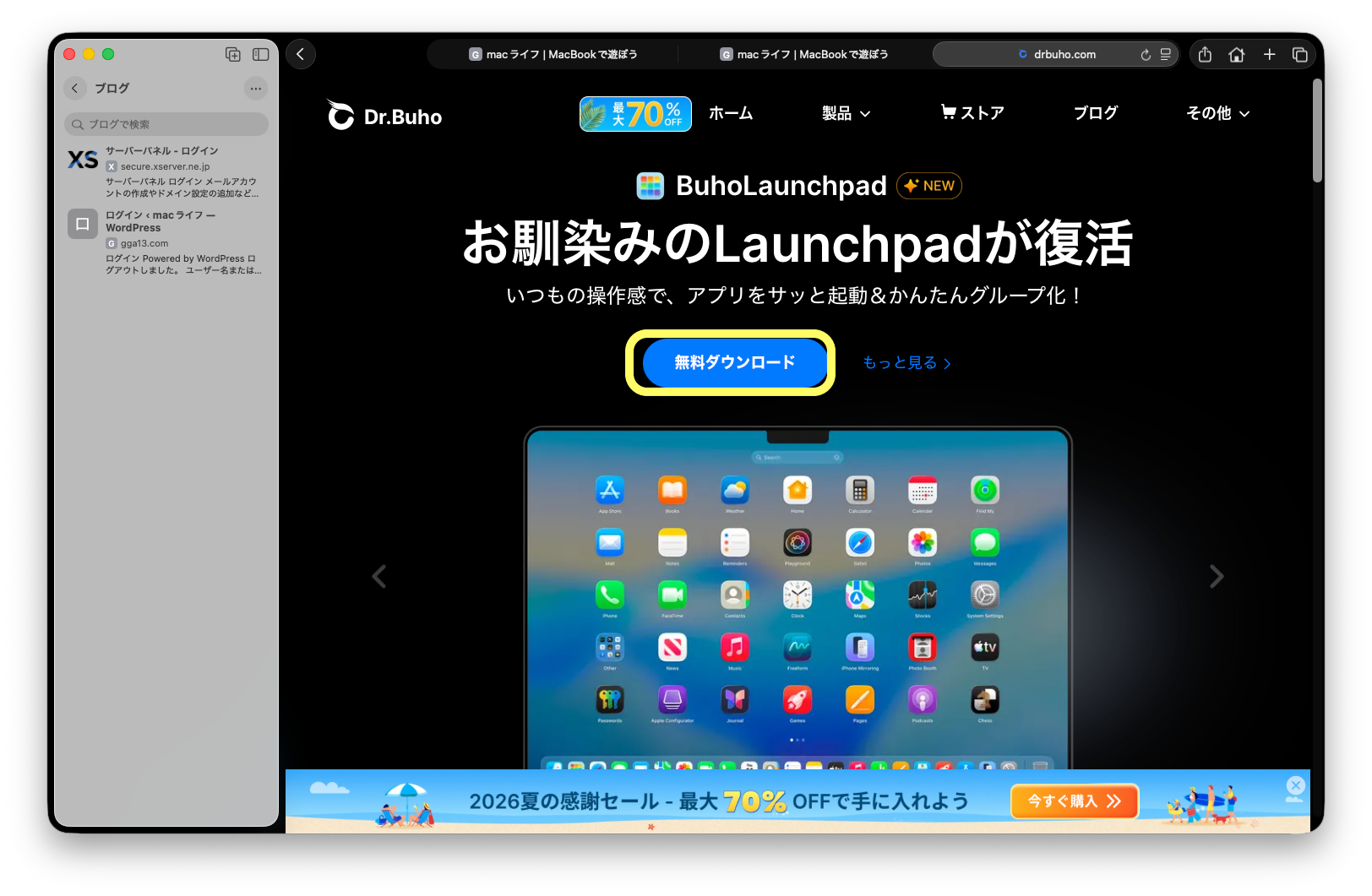Open the reader view icon in address bar

point(1166,54)
